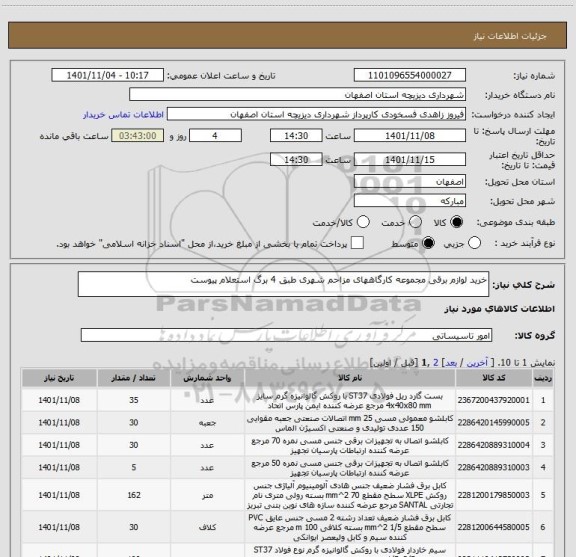Go to the آخرین page link
Viewport: 576px width, 557px height.
point(477,363)
